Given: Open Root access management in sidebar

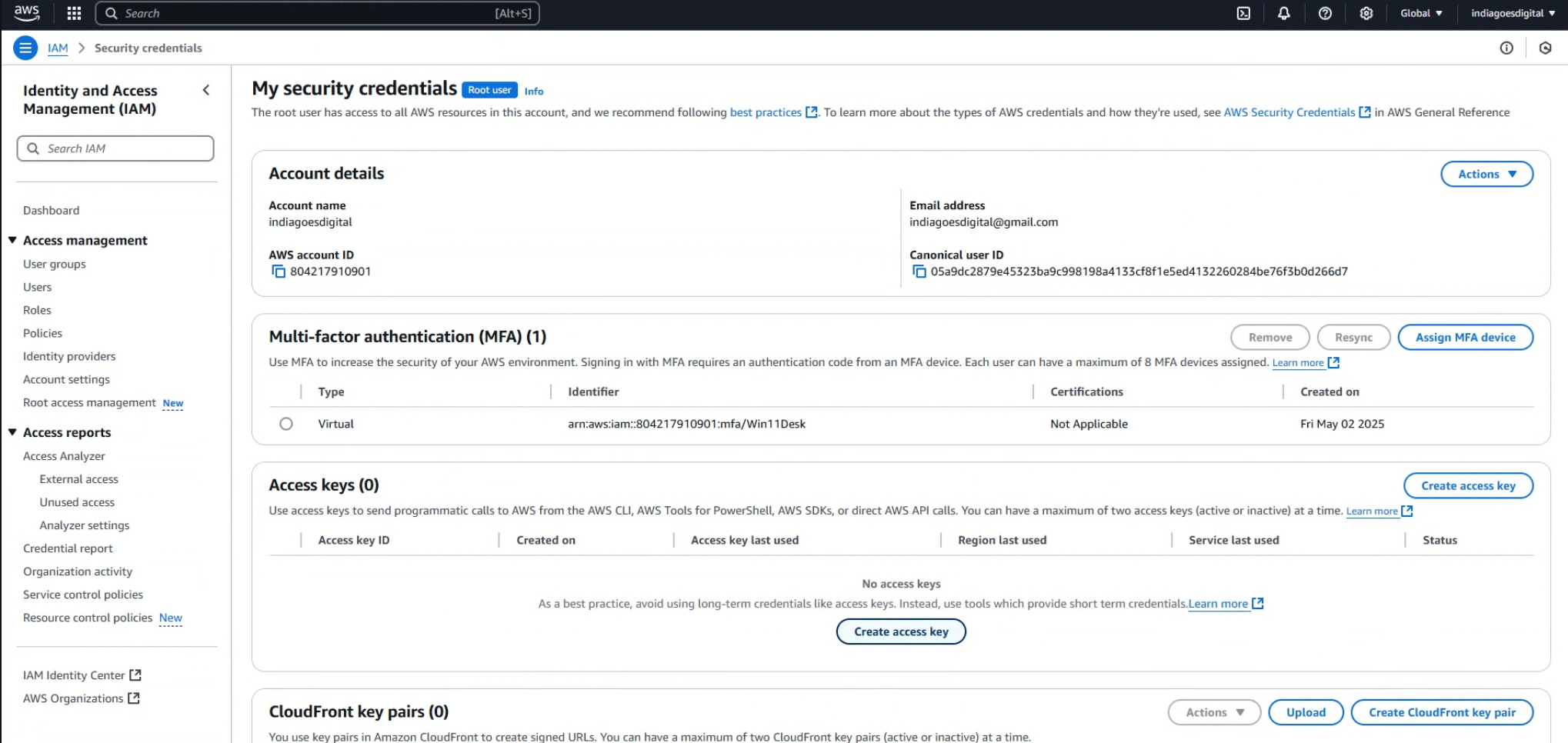Looking at the screenshot, I should 89,402.
